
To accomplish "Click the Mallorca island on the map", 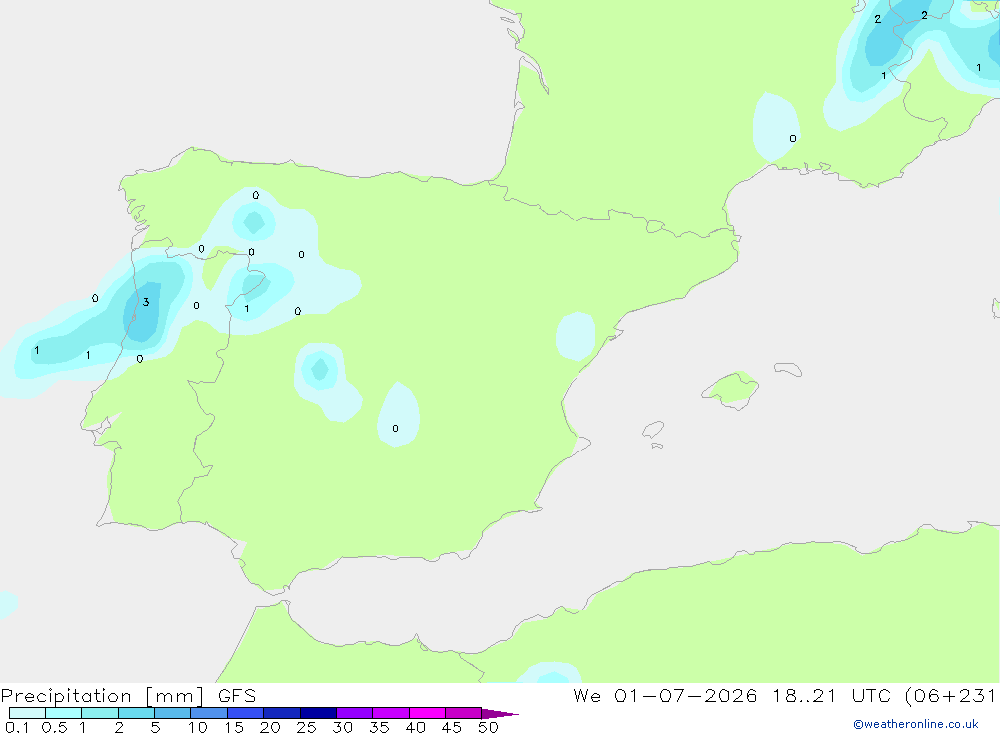I will pos(732,389).
